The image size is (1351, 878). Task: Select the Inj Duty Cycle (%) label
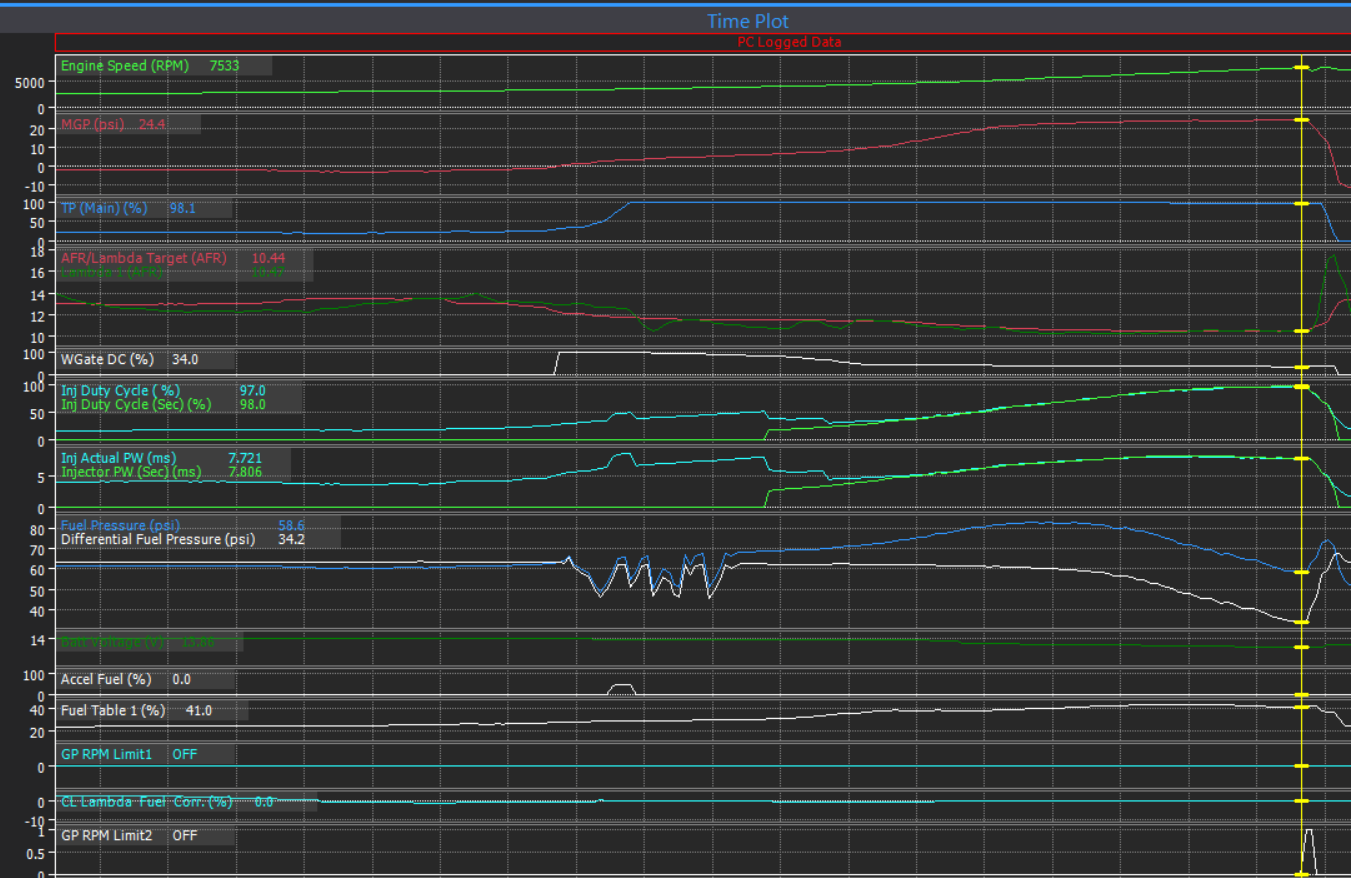pyautogui.click(x=120, y=390)
